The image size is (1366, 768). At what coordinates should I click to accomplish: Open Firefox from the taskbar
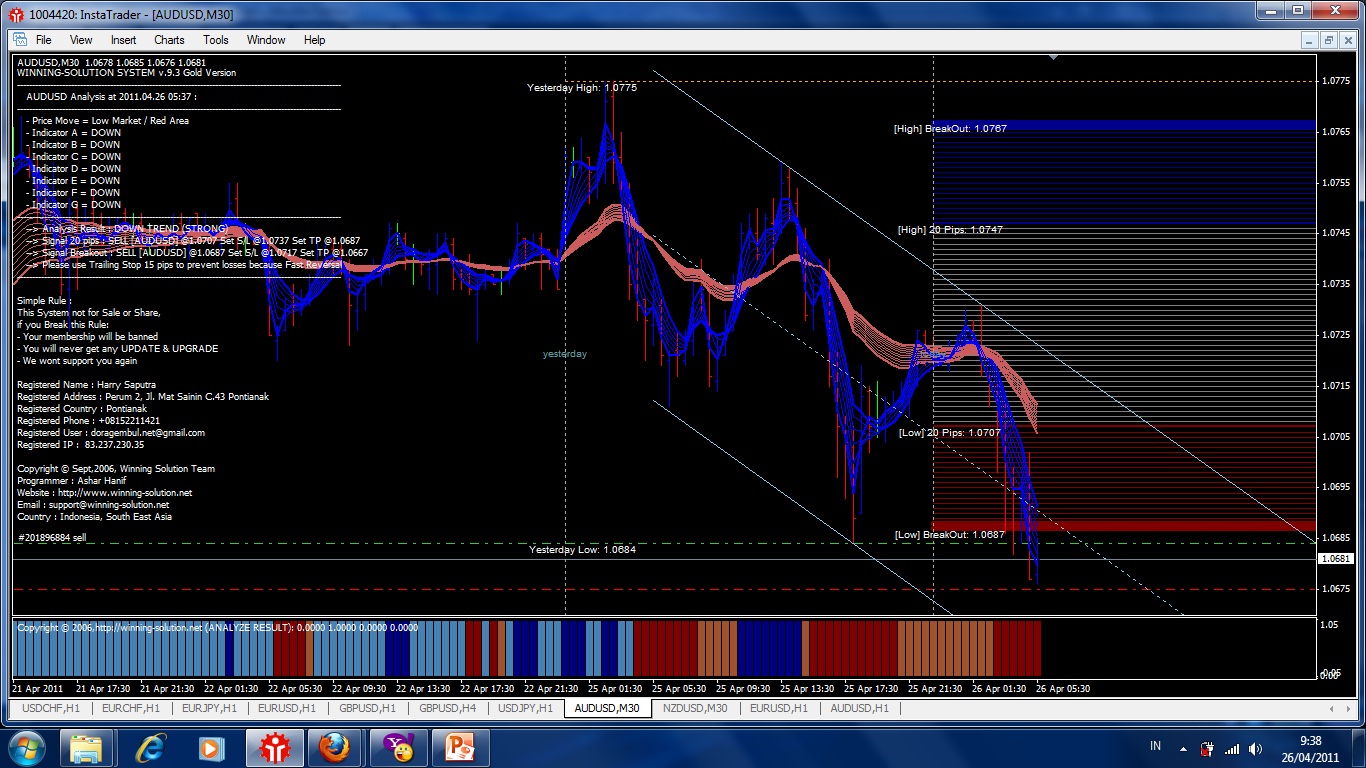(x=334, y=748)
